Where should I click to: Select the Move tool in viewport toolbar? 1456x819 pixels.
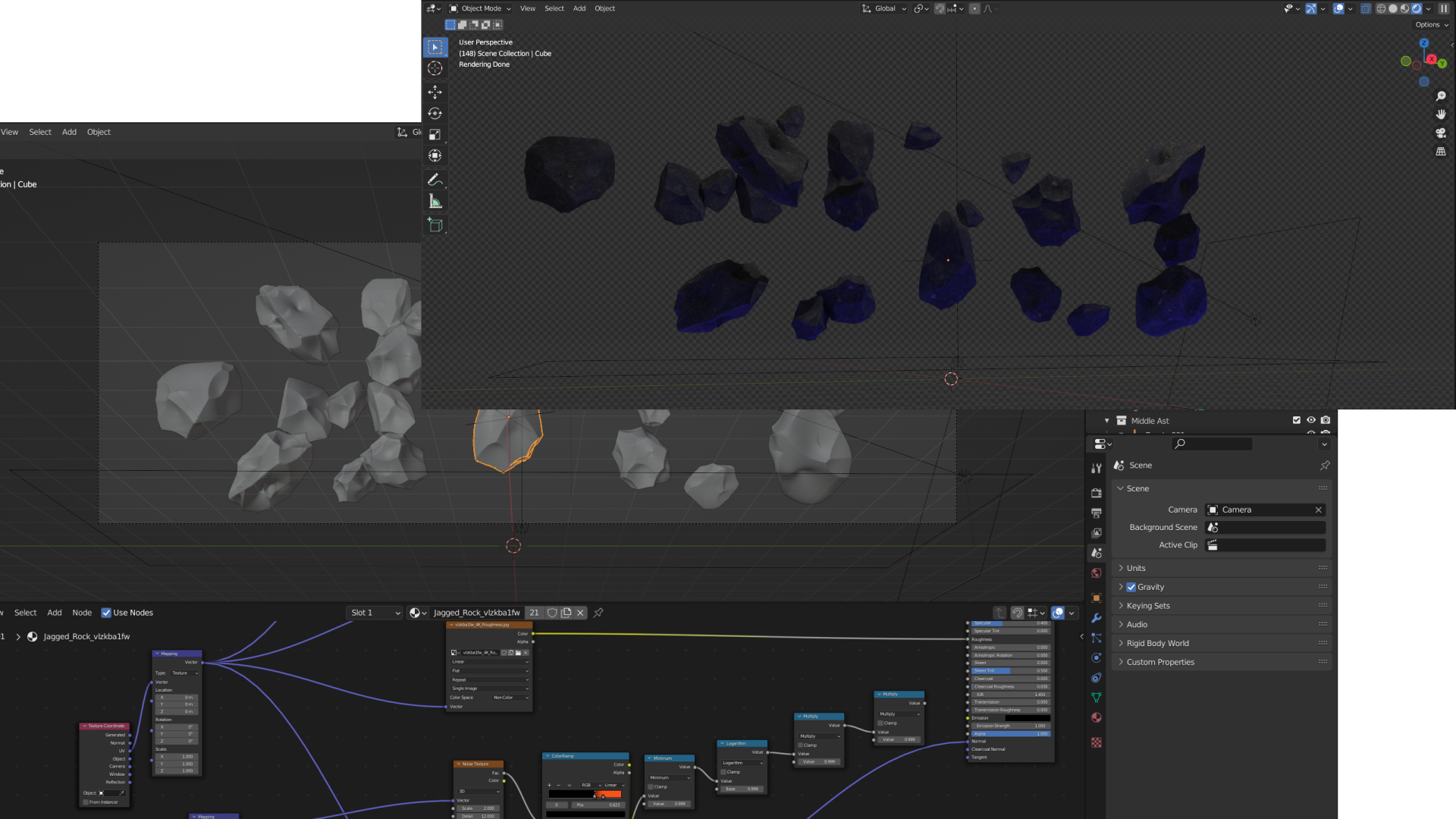point(435,93)
